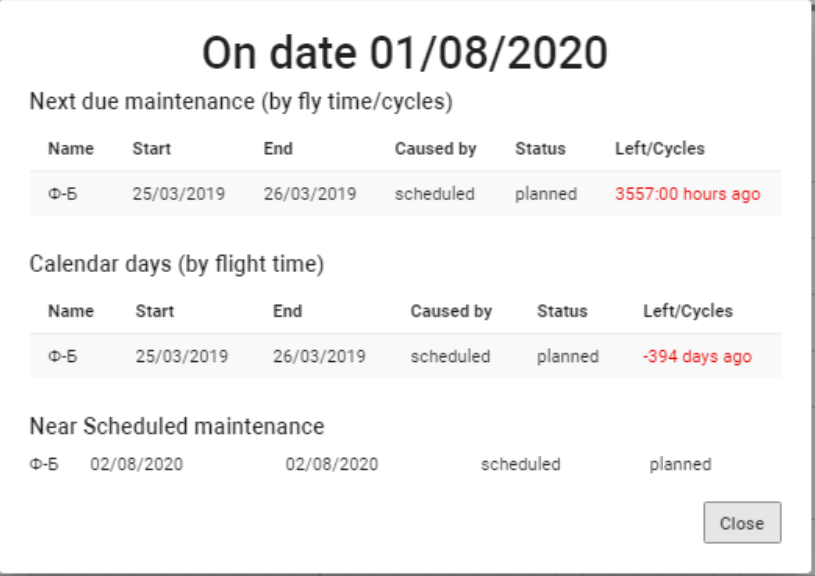This screenshot has height=576, width=815.
Task: Select Caused by header in Calendar days table
Action: pyautogui.click(x=451, y=311)
